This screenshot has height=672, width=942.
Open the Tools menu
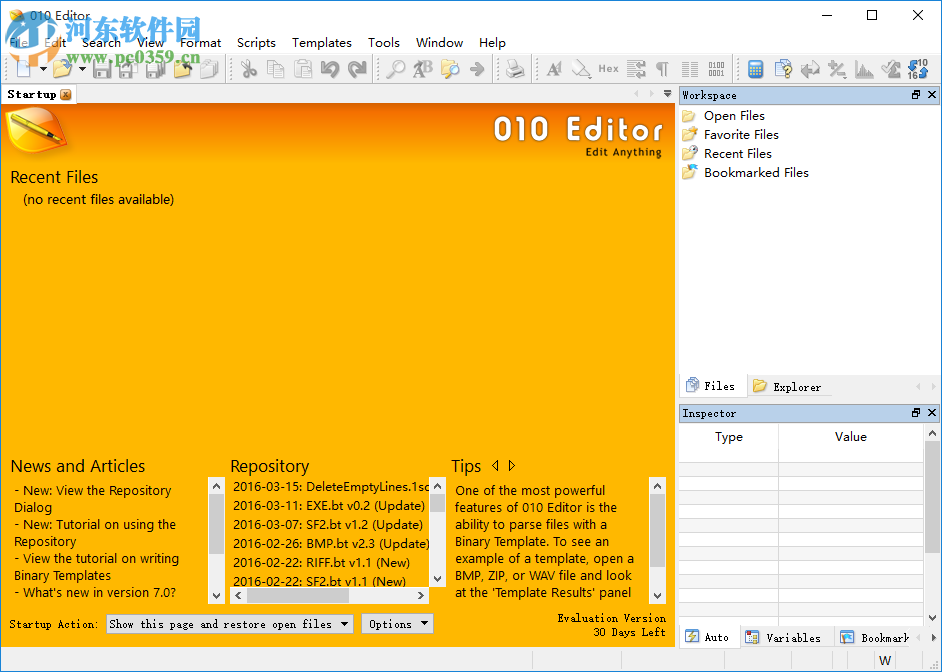tap(384, 43)
